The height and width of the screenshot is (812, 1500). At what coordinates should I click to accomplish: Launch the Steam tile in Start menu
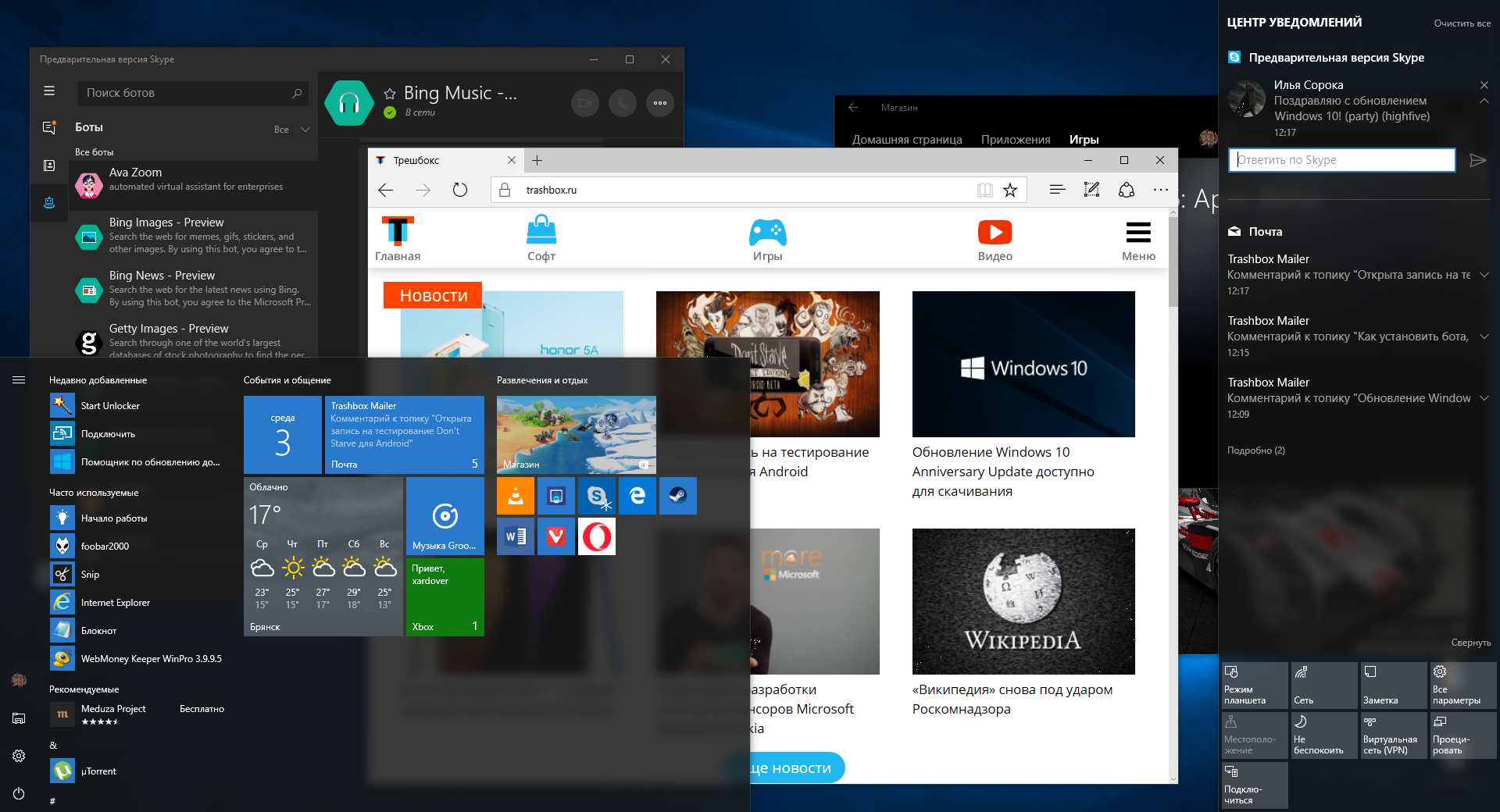coord(678,496)
